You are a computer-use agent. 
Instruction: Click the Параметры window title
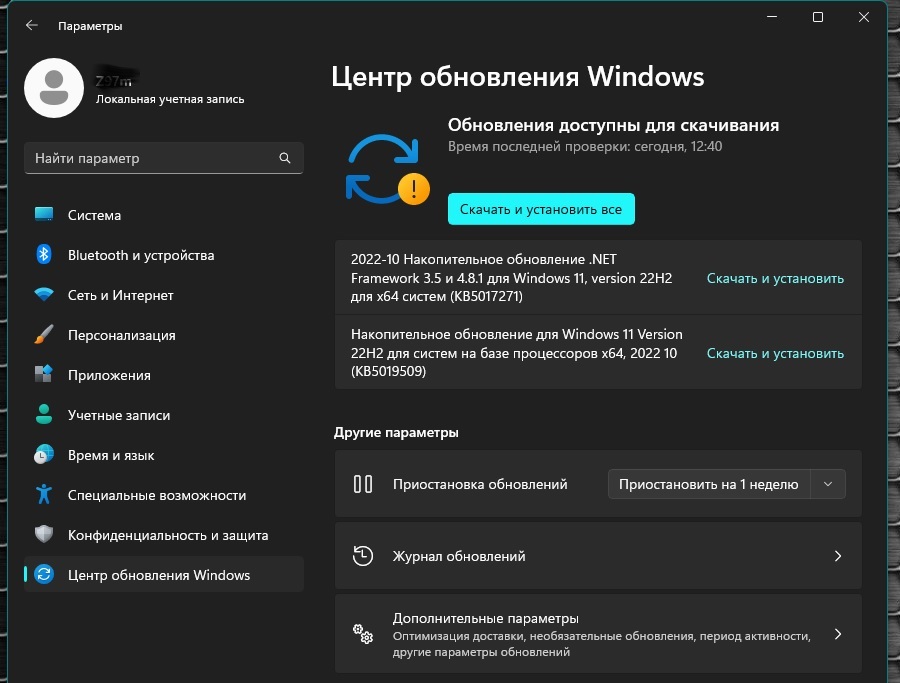coord(90,26)
